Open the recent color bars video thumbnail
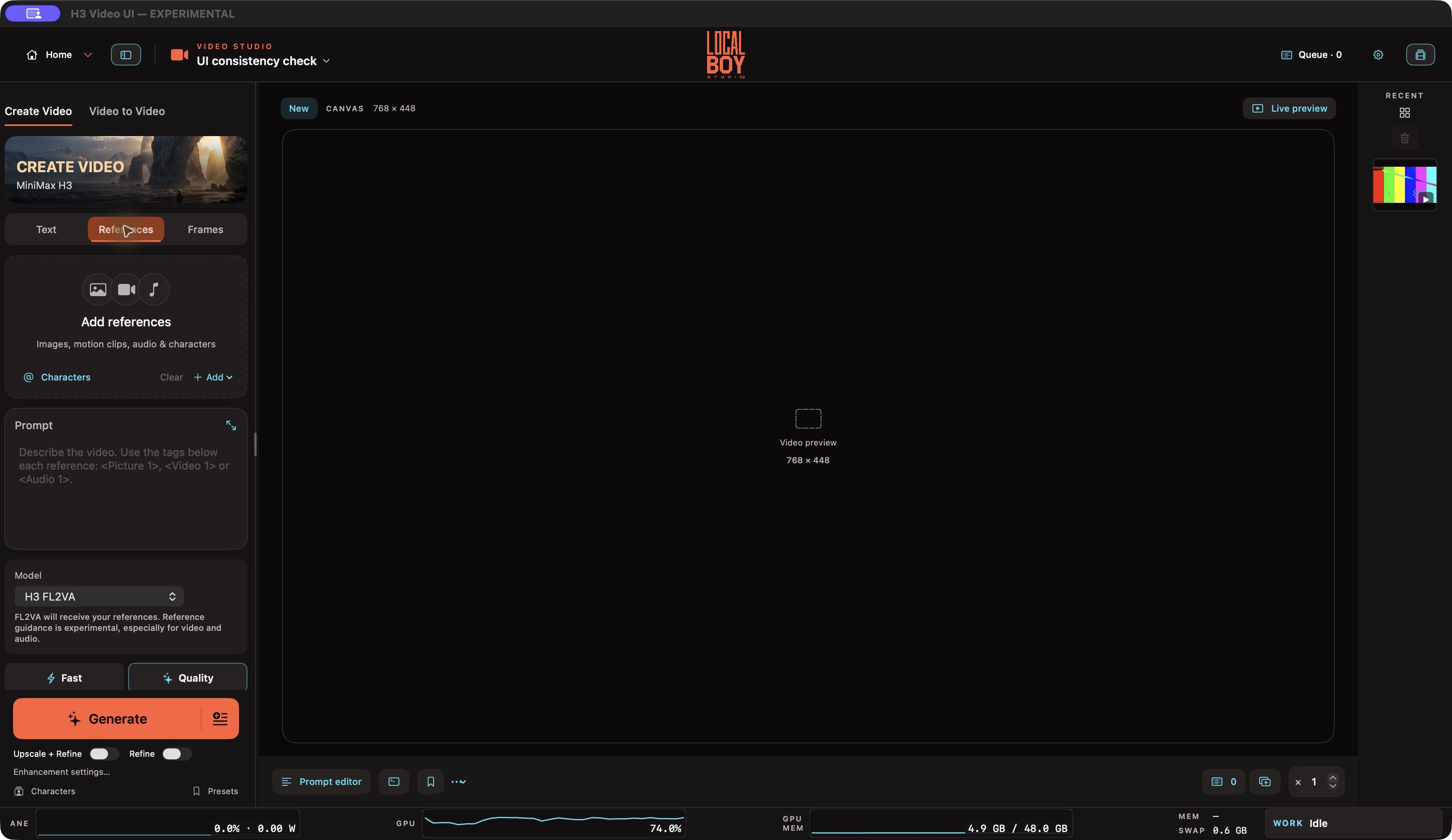 click(x=1404, y=184)
